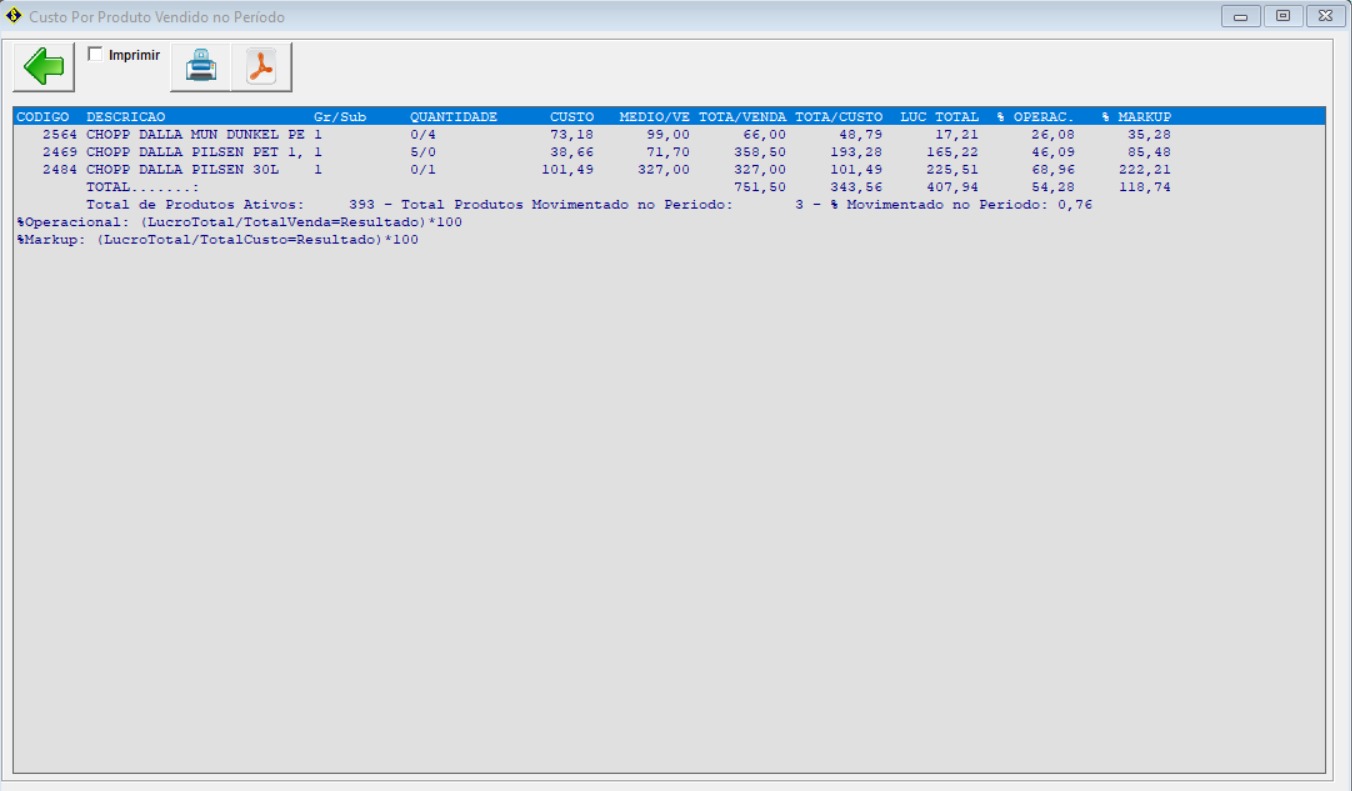Viewport: 1352px width, 791px height.
Task: Click the %Operacional formula line
Action: (x=240, y=222)
